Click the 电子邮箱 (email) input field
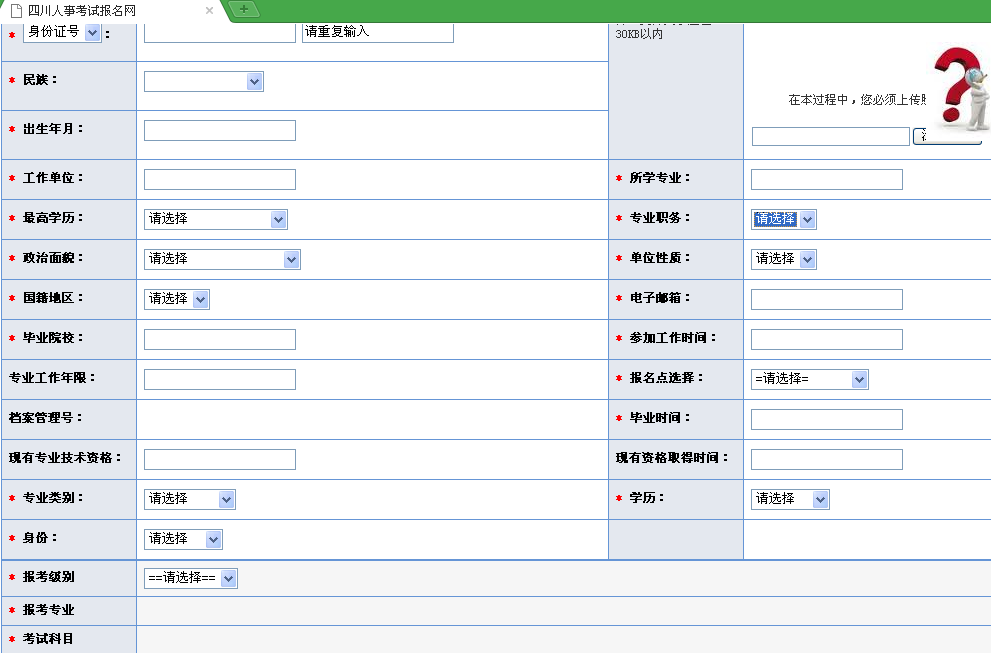The width and height of the screenshot is (991, 653). coord(826,299)
